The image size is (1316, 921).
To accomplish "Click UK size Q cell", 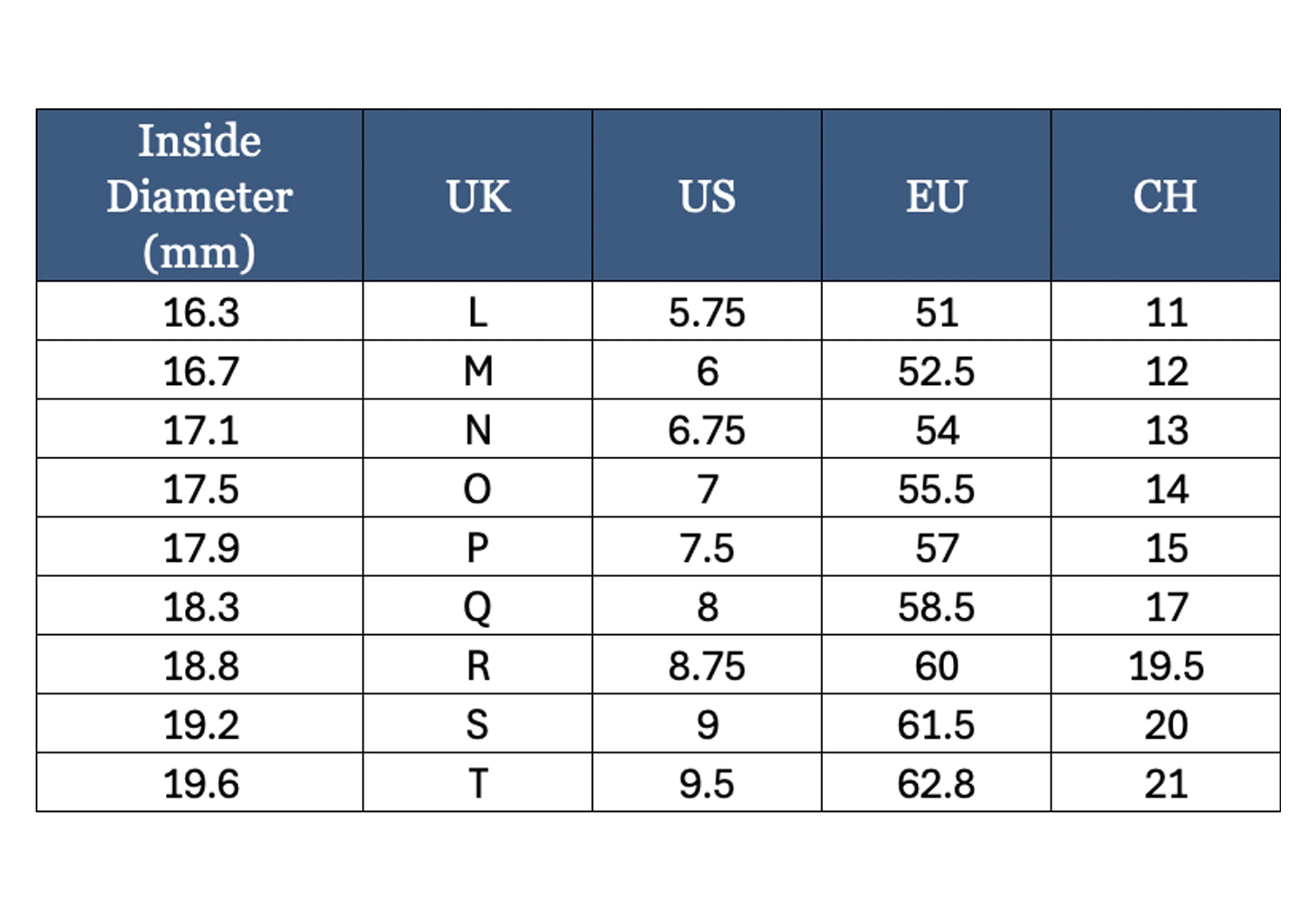I will pyautogui.click(x=478, y=607).
